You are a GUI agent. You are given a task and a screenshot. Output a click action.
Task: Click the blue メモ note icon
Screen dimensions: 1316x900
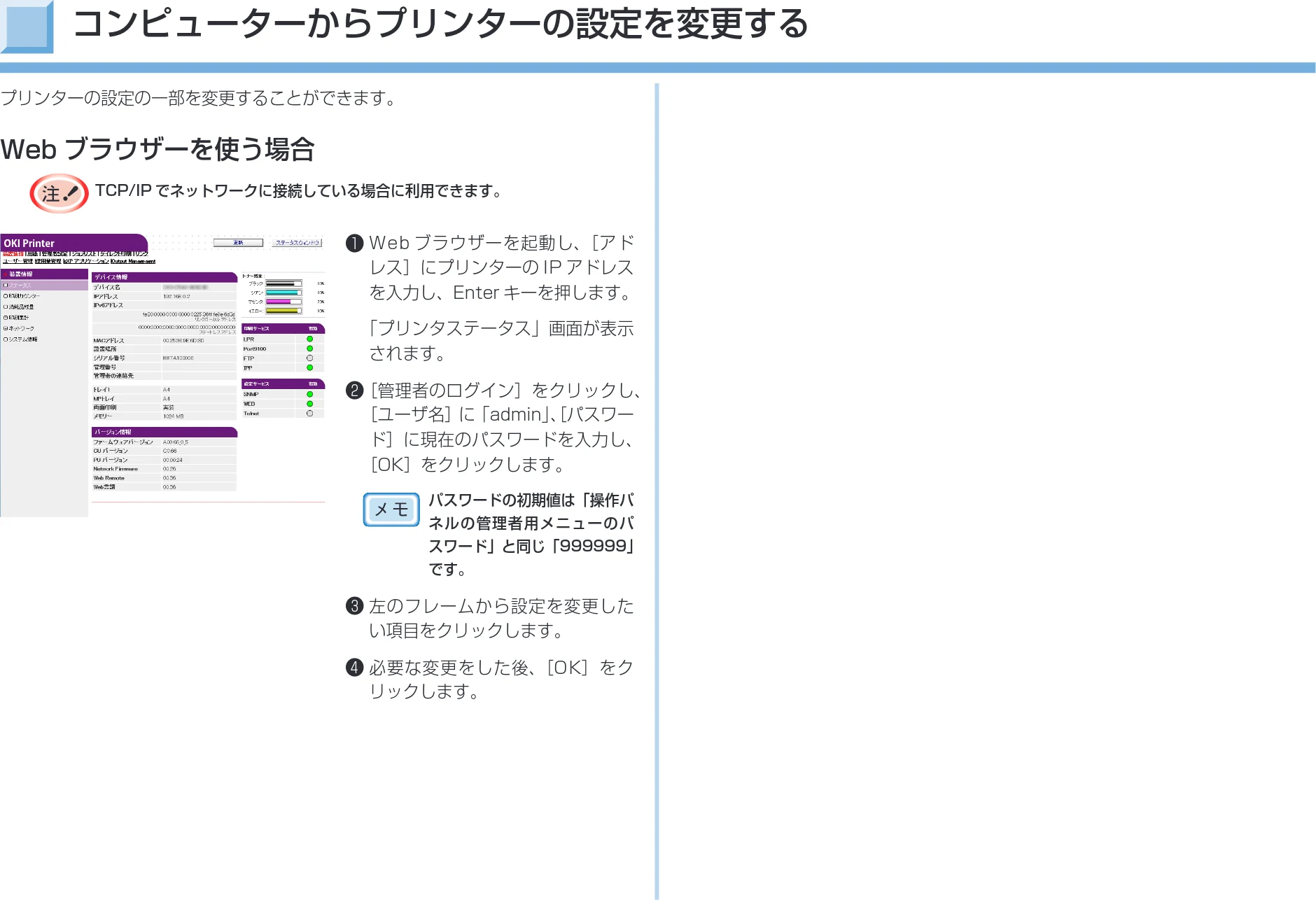coord(391,509)
